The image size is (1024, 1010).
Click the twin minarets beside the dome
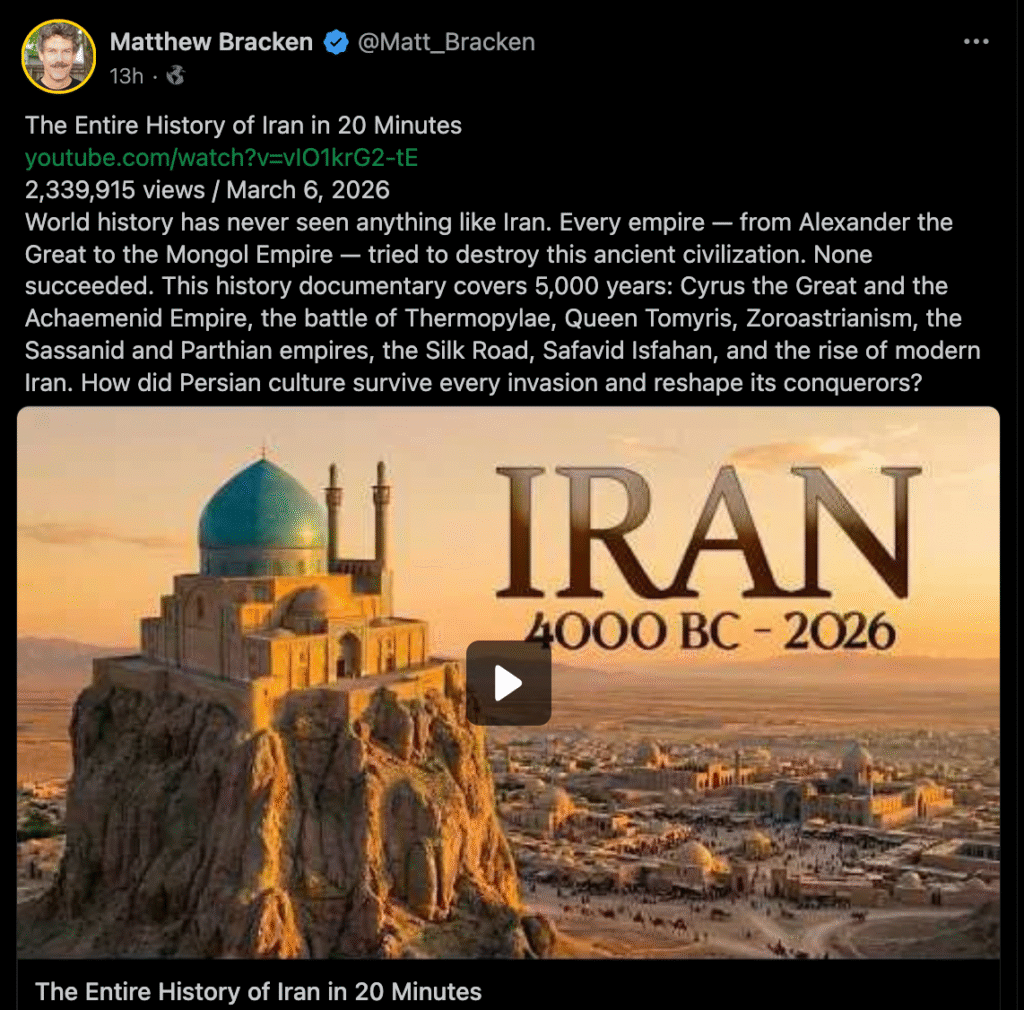[358, 516]
